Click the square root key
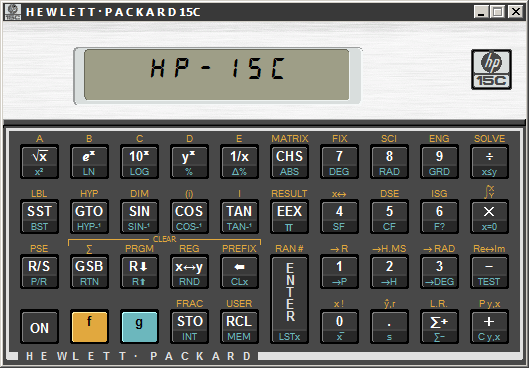 39,162
